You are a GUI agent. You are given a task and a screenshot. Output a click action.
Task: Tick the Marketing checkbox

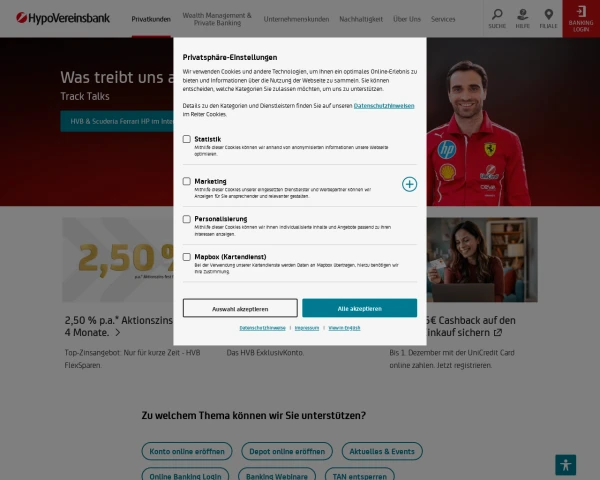pos(186,181)
